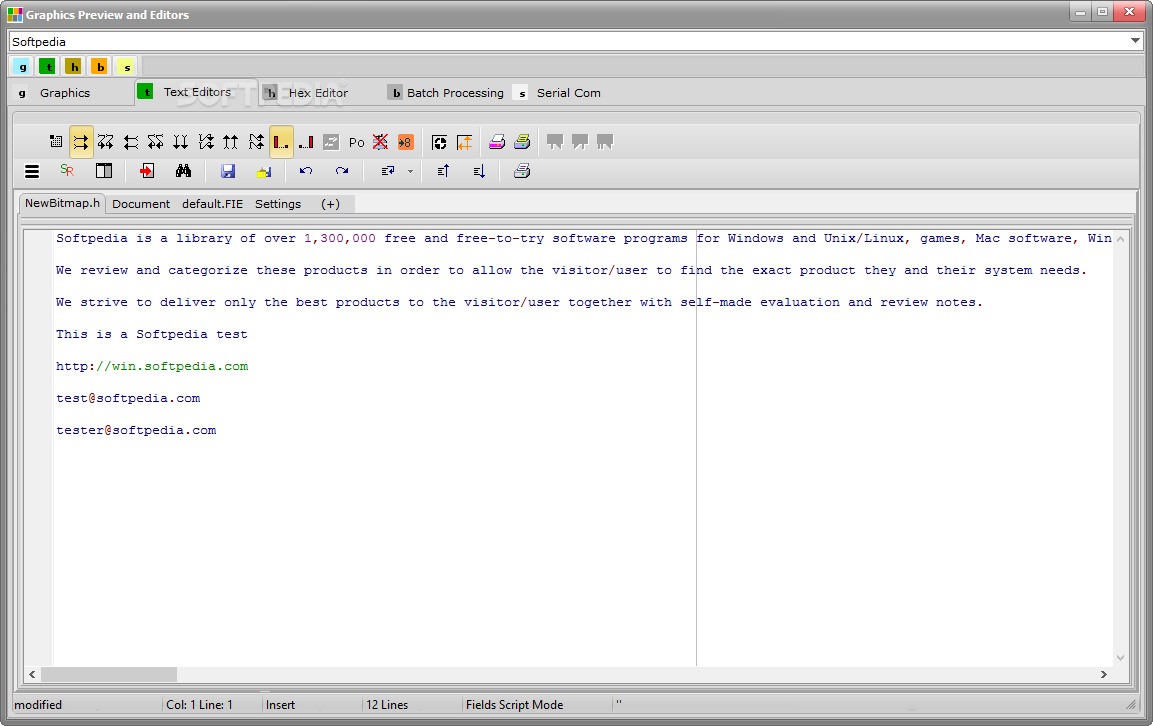Print with the second-row printer icon
1153x726 pixels.
[522, 171]
